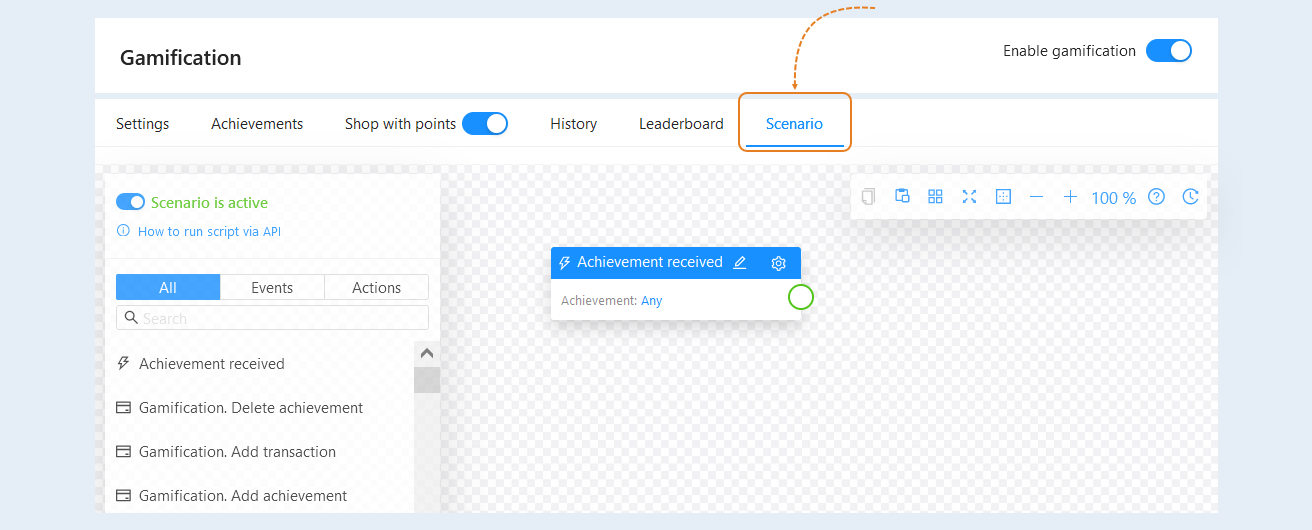This screenshot has height=530, width=1312.
Task: Switch to the Leaderboard tab
Action: [681, 124]
